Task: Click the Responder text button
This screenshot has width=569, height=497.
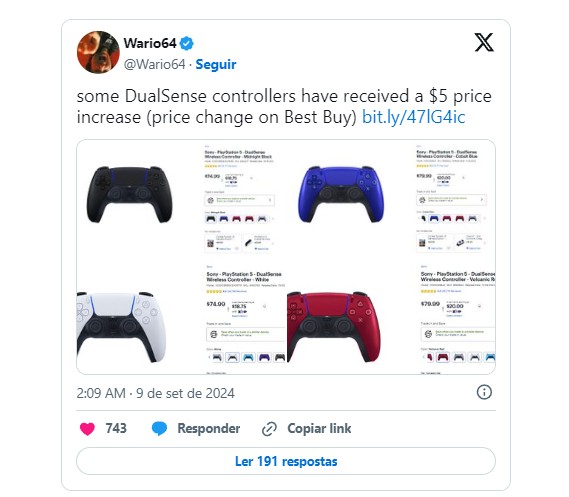Action: pyautogui.click(x=209, y=428)
